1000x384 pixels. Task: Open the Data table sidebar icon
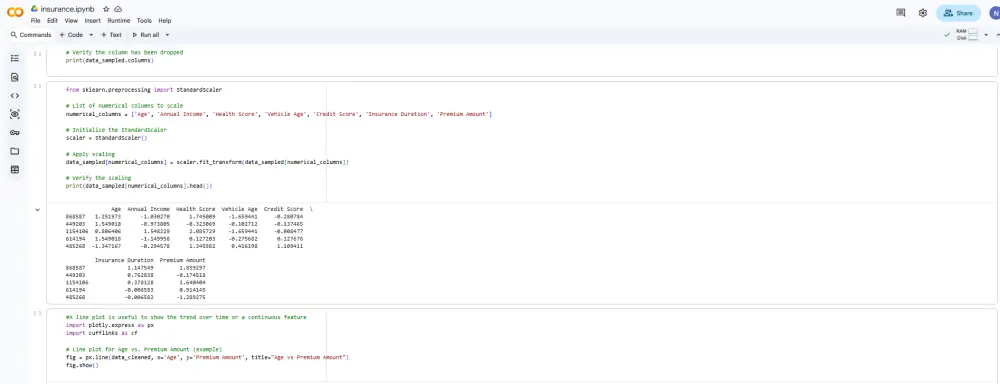[x=15, y=170]
